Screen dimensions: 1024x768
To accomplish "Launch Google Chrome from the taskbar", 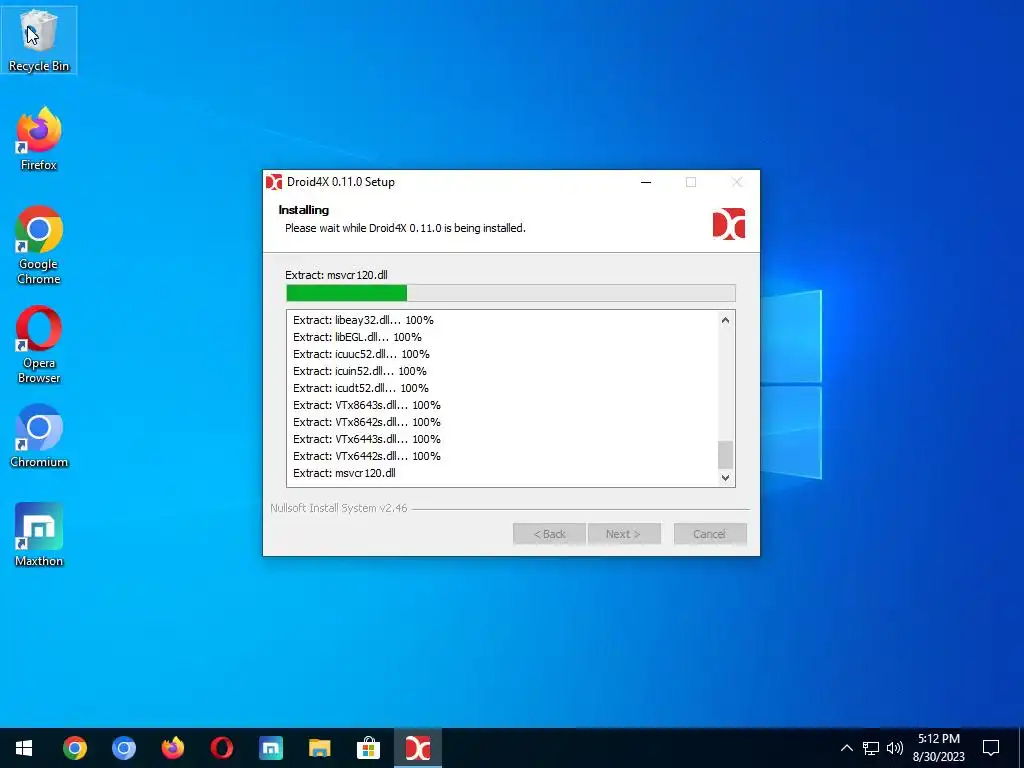I will [74, 748].
